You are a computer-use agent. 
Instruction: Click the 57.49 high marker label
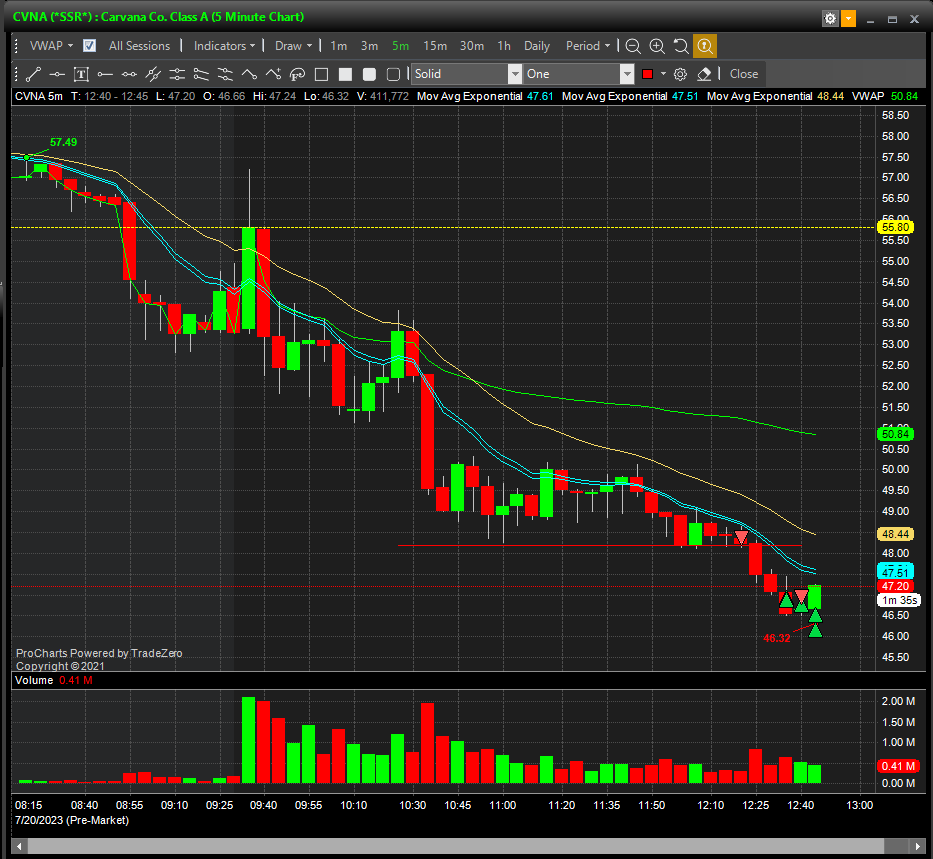pos(64,142)
